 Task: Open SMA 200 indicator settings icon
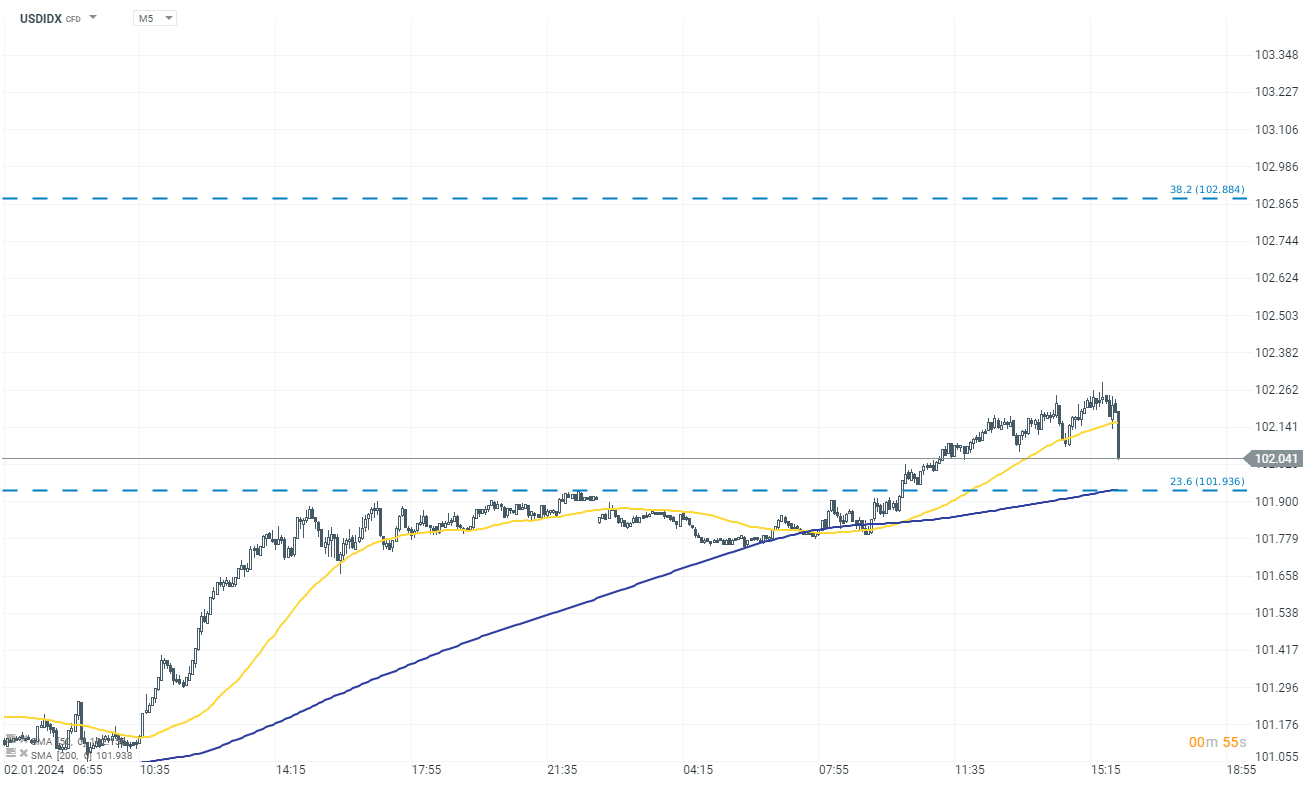tap(11, 754)
